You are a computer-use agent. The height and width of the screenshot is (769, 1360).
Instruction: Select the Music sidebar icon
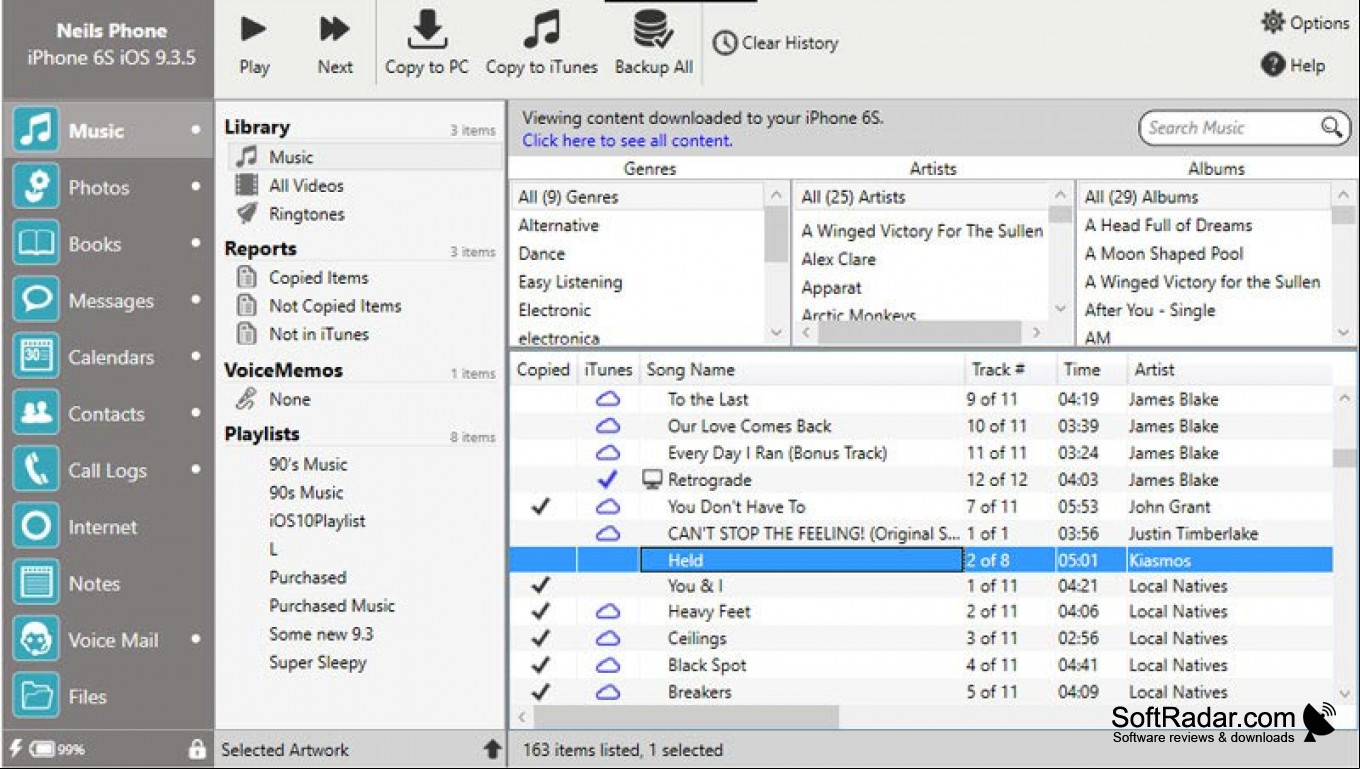pos(36,131)
